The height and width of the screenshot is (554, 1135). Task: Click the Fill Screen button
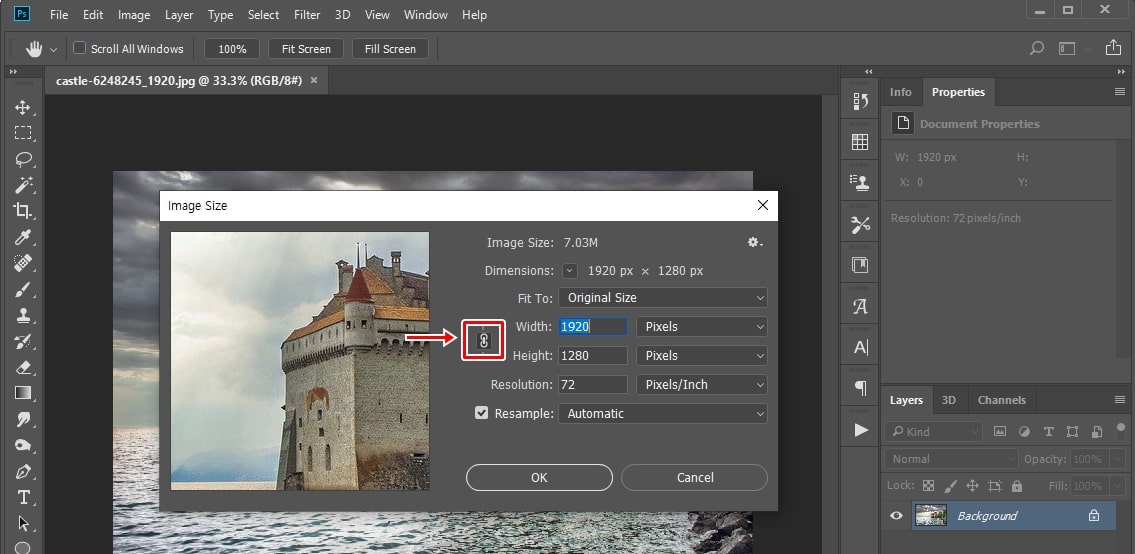click(390, 49)
